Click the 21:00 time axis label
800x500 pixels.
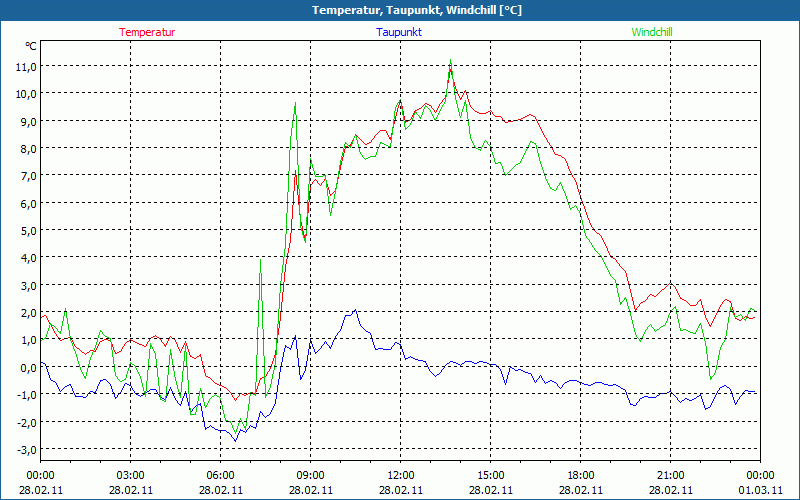pyautogui.click(x=670, y=476)
